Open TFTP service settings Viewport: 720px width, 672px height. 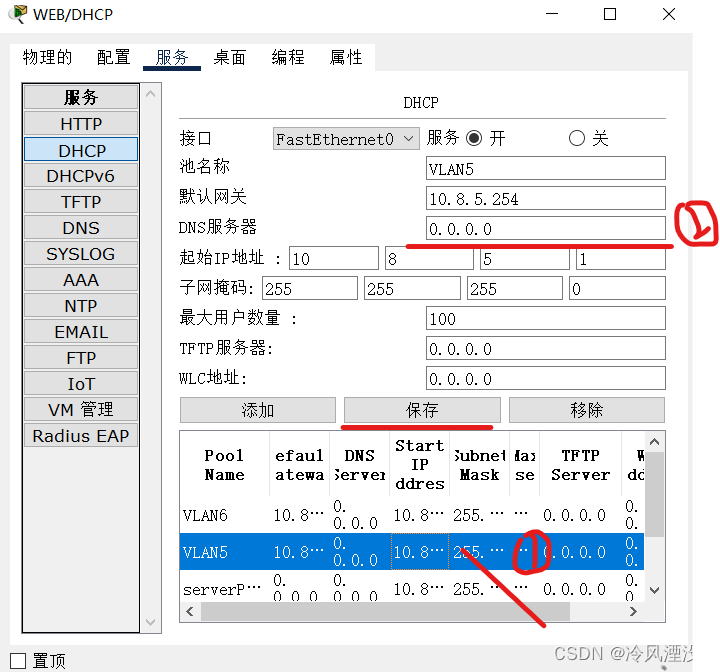81,202
